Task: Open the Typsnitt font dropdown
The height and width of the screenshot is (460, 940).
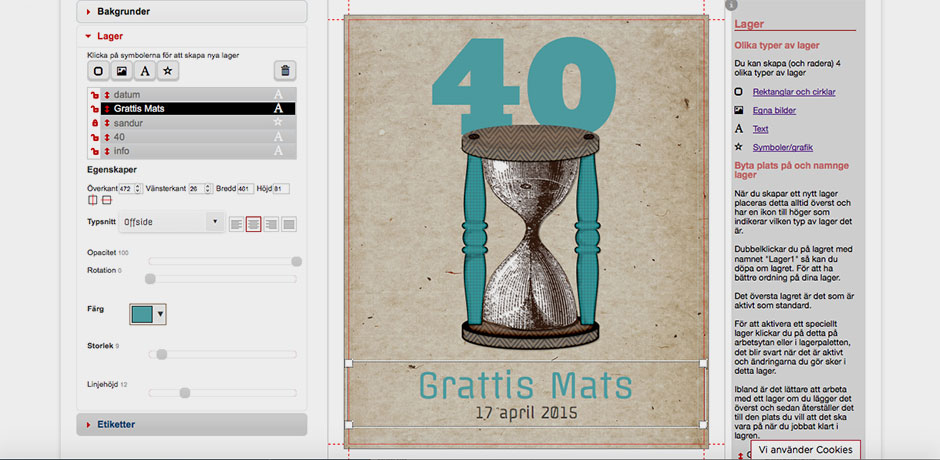Action: 171,222
